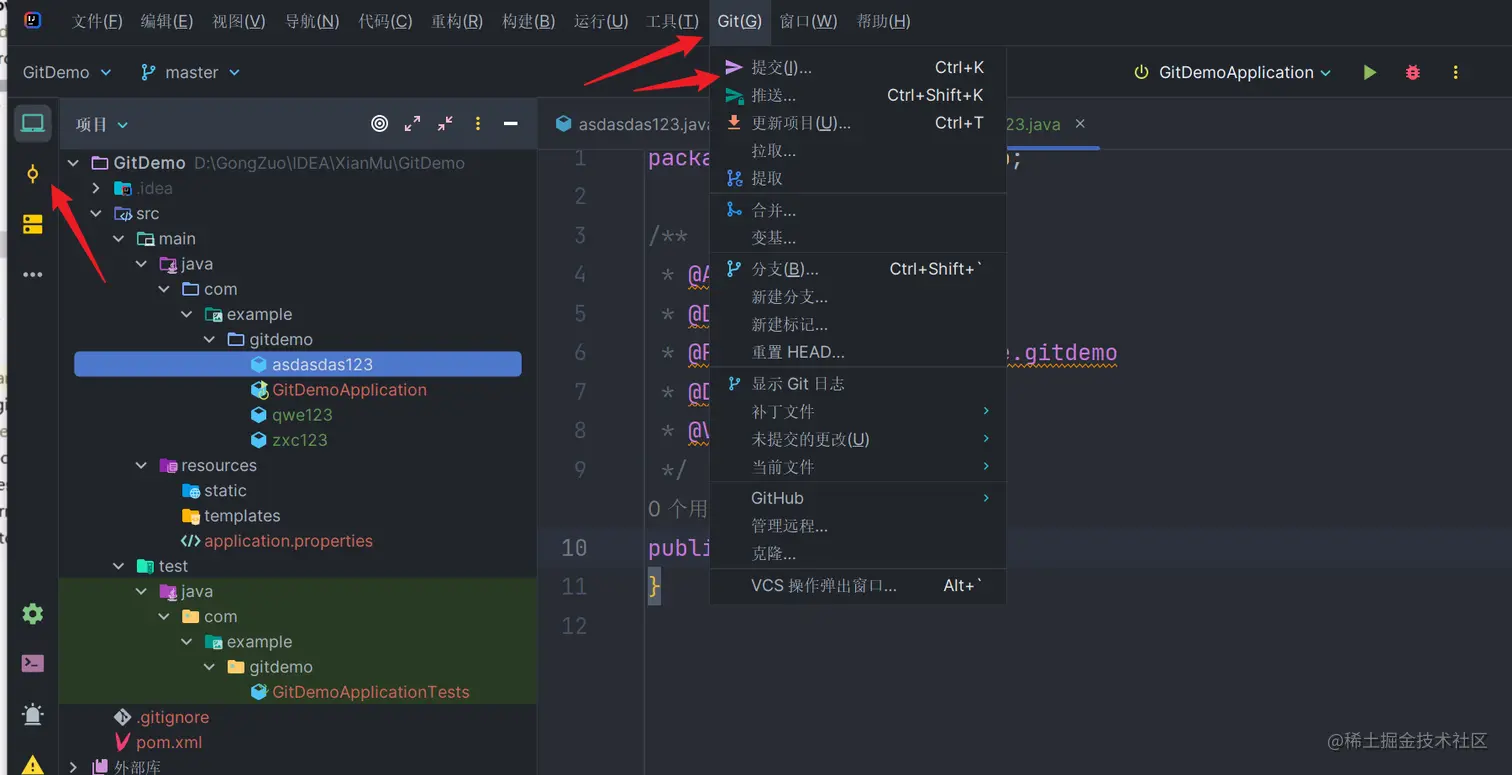Open Problems warning triangle icon
Viewport: 1512px width, 775px height.
coord(33,765)
